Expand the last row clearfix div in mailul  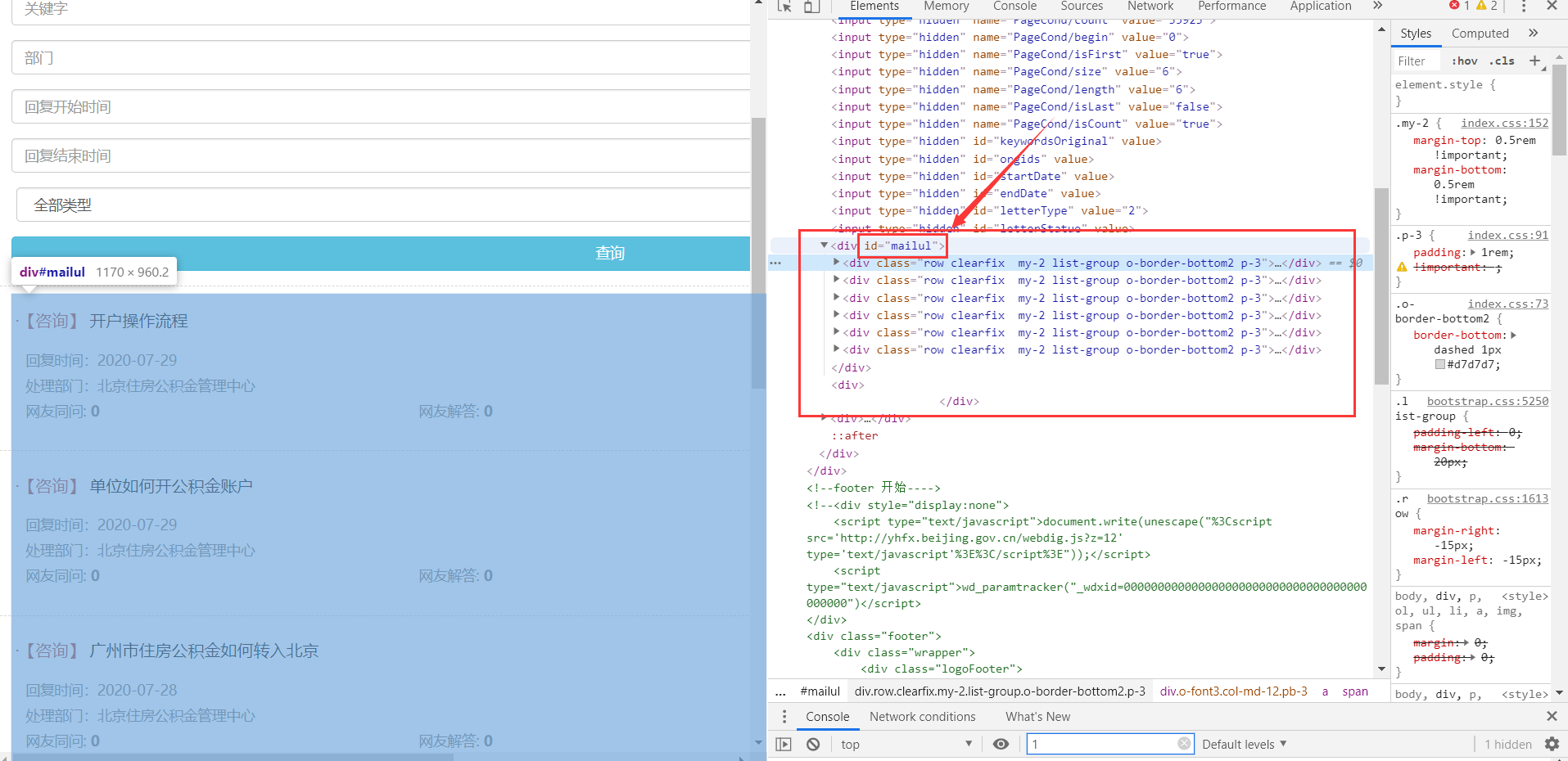pyautogui.click(x=836, y=349)
